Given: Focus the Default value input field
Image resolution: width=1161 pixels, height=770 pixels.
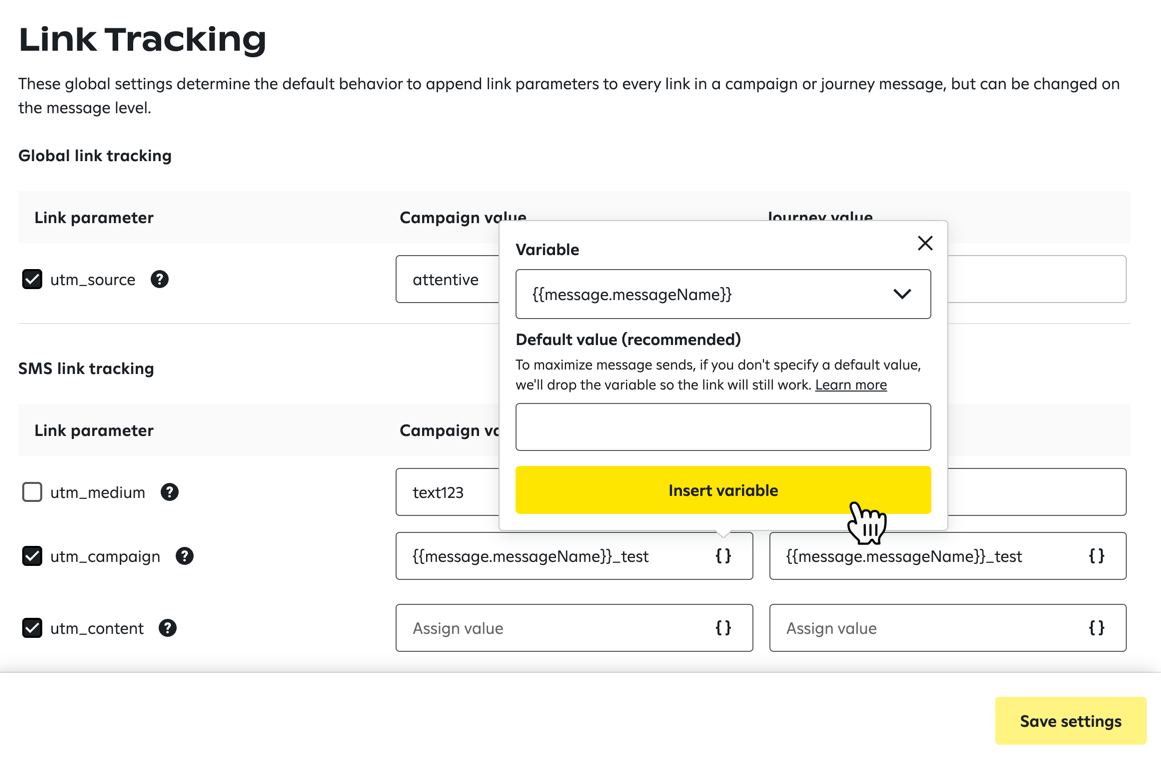Looking at the screenshot, I should (722, 426).
